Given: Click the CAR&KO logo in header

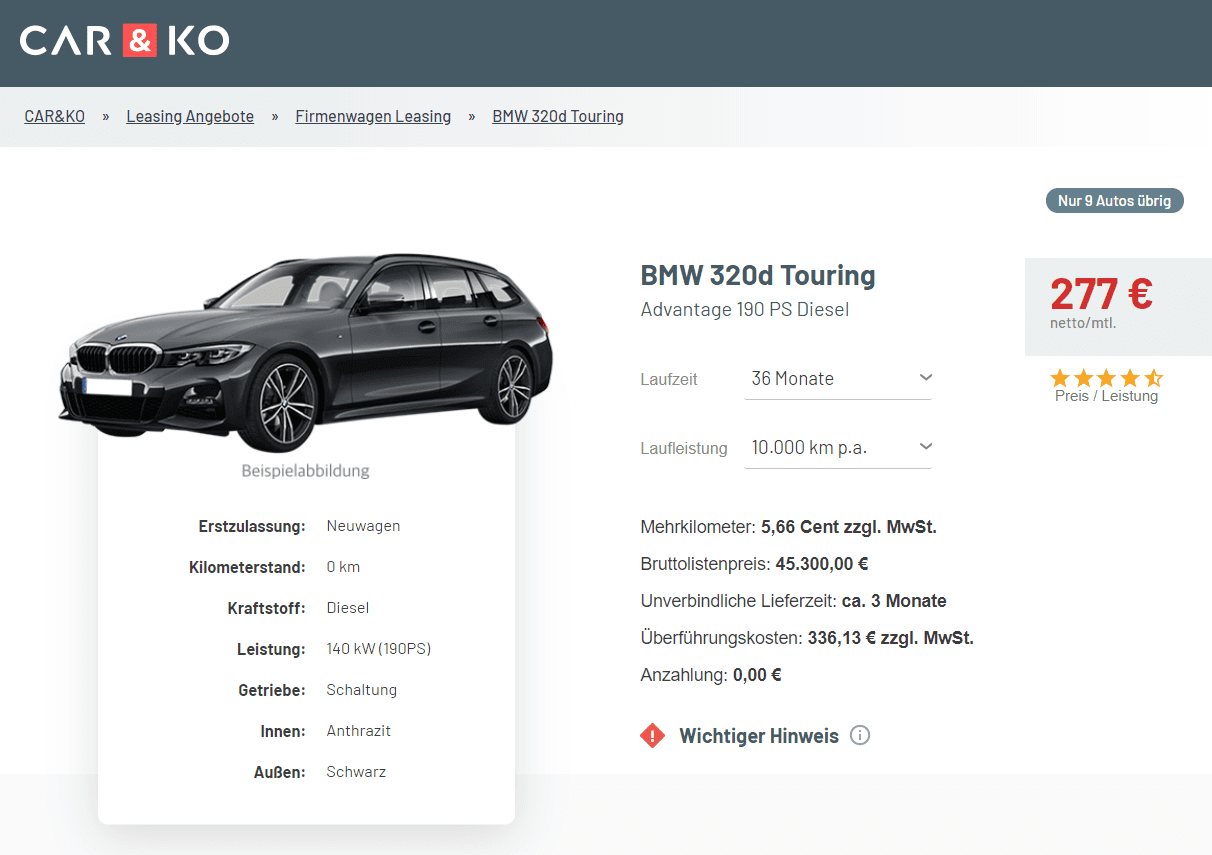Looking at the screenshot, I should (x=125, y=41).
